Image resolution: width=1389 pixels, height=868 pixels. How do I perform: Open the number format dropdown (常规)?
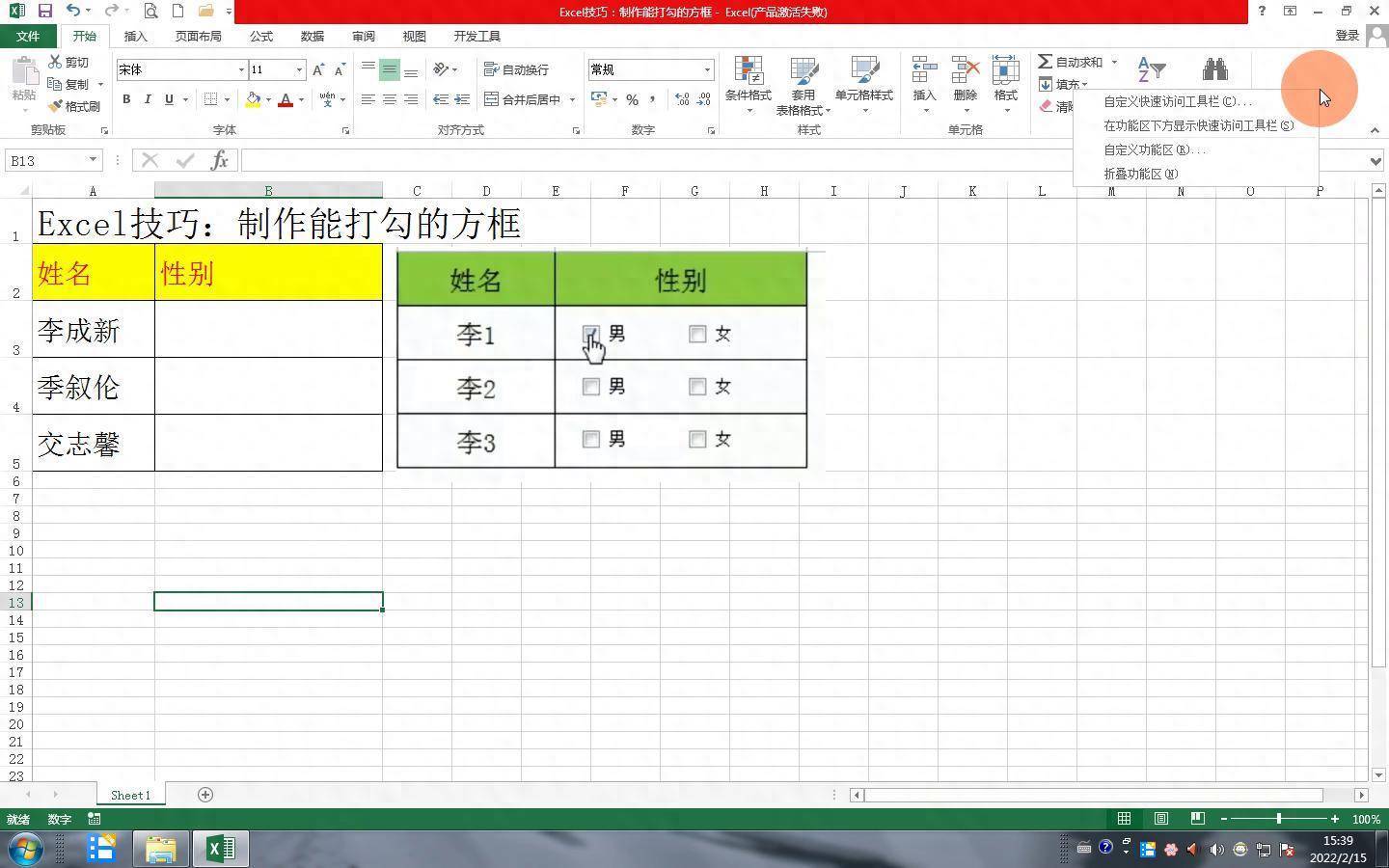(707, 69)
